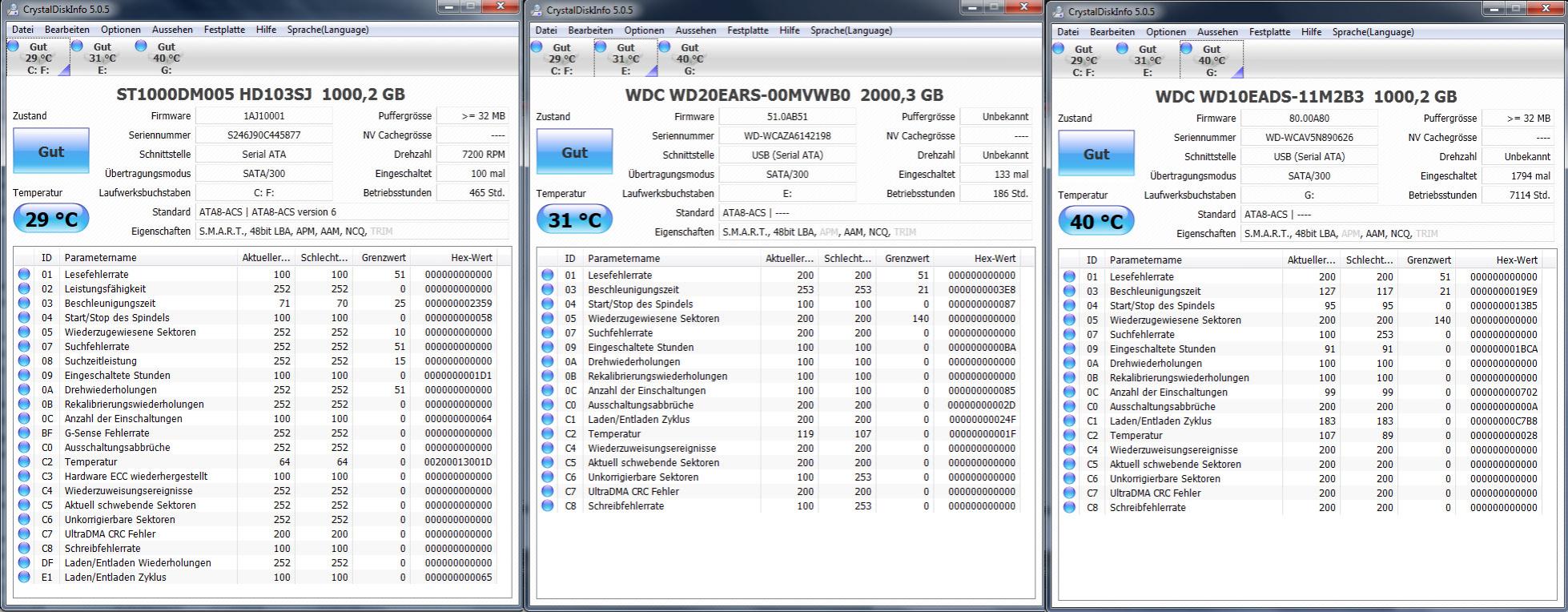Click status icon of UltraDMA CRC Fehler in middle window
This screenshot has height=612, width=1568.
click(548, 491)
